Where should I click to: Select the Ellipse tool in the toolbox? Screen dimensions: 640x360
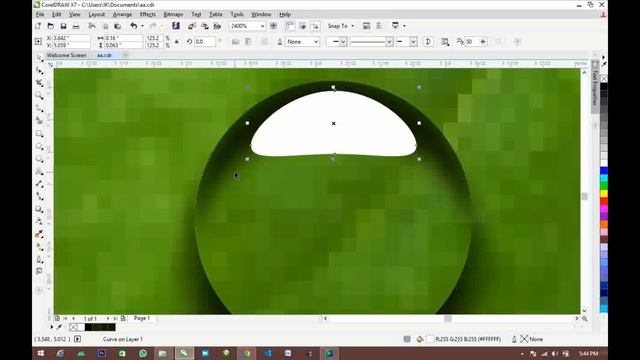[39, 147]
